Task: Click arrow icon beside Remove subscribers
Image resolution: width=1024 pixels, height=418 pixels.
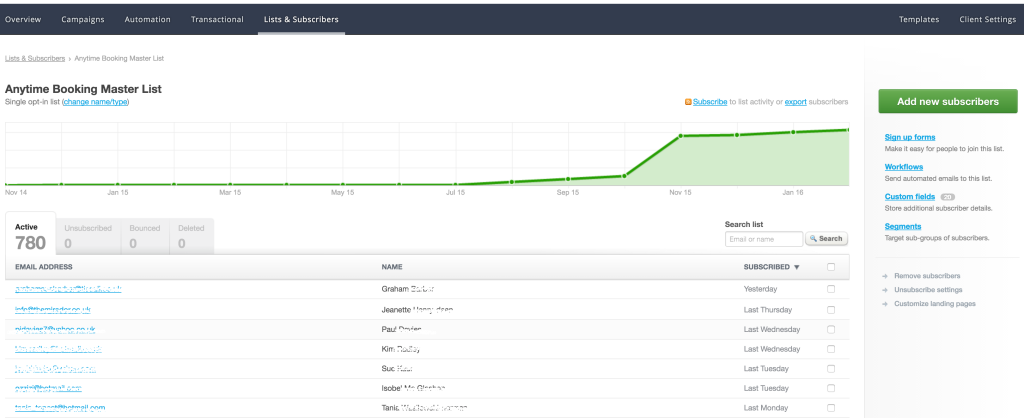Action: tap(884, 276)
